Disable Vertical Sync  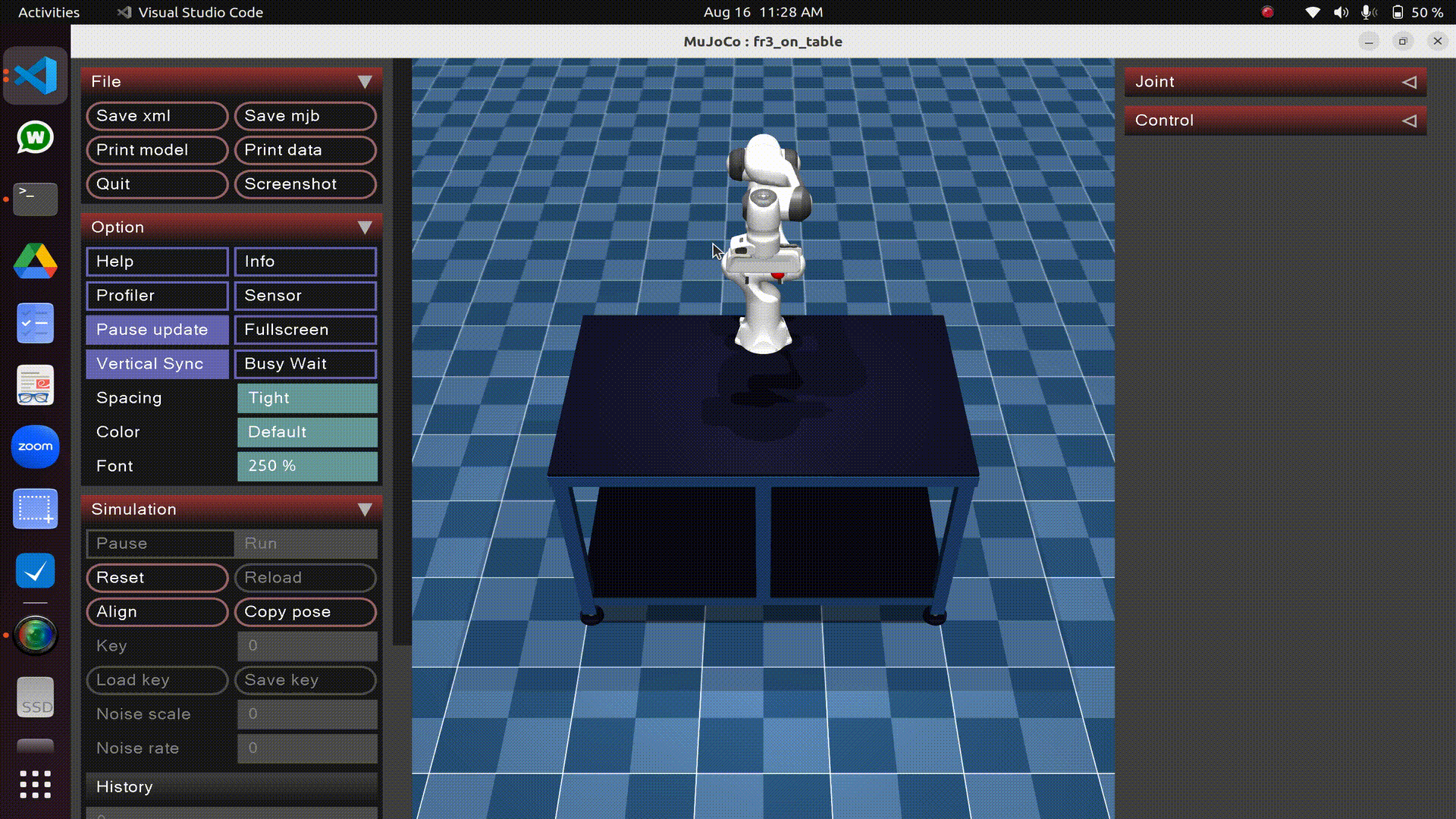[156, 363]
